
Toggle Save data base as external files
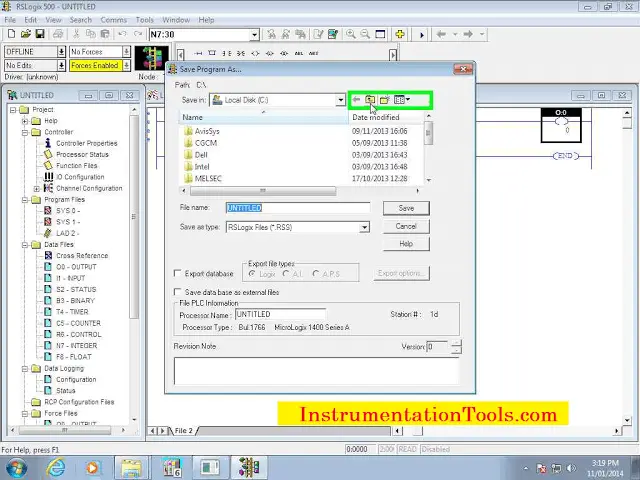click(177, 292)
